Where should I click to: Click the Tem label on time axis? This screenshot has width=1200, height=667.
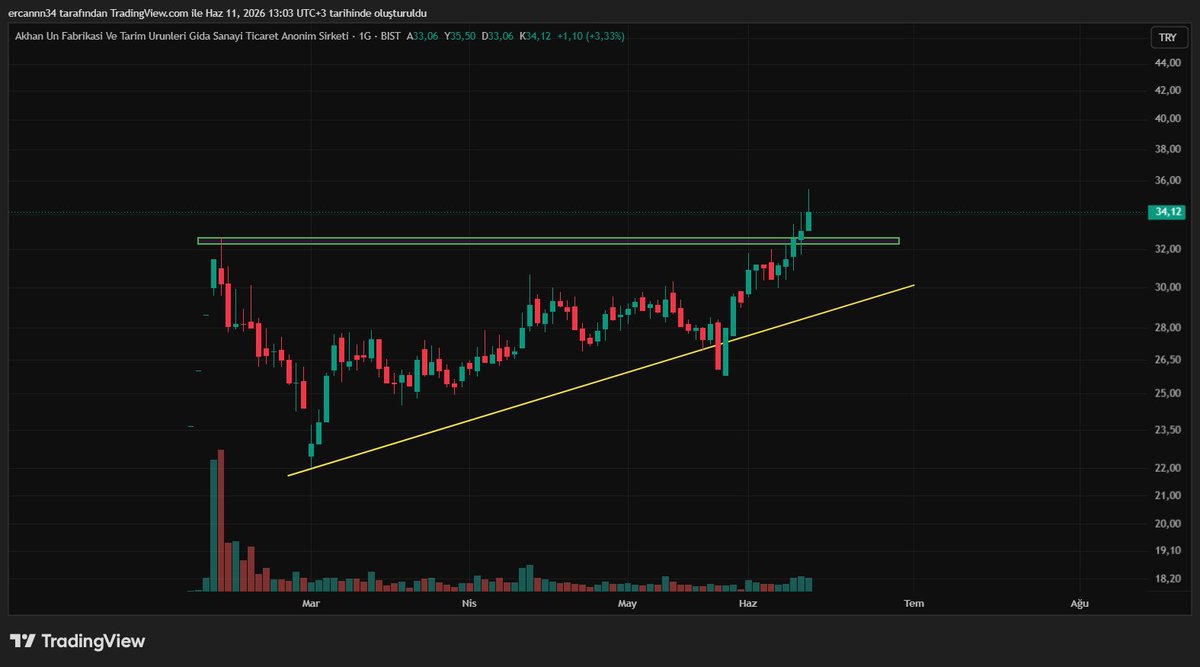[912, 604]
